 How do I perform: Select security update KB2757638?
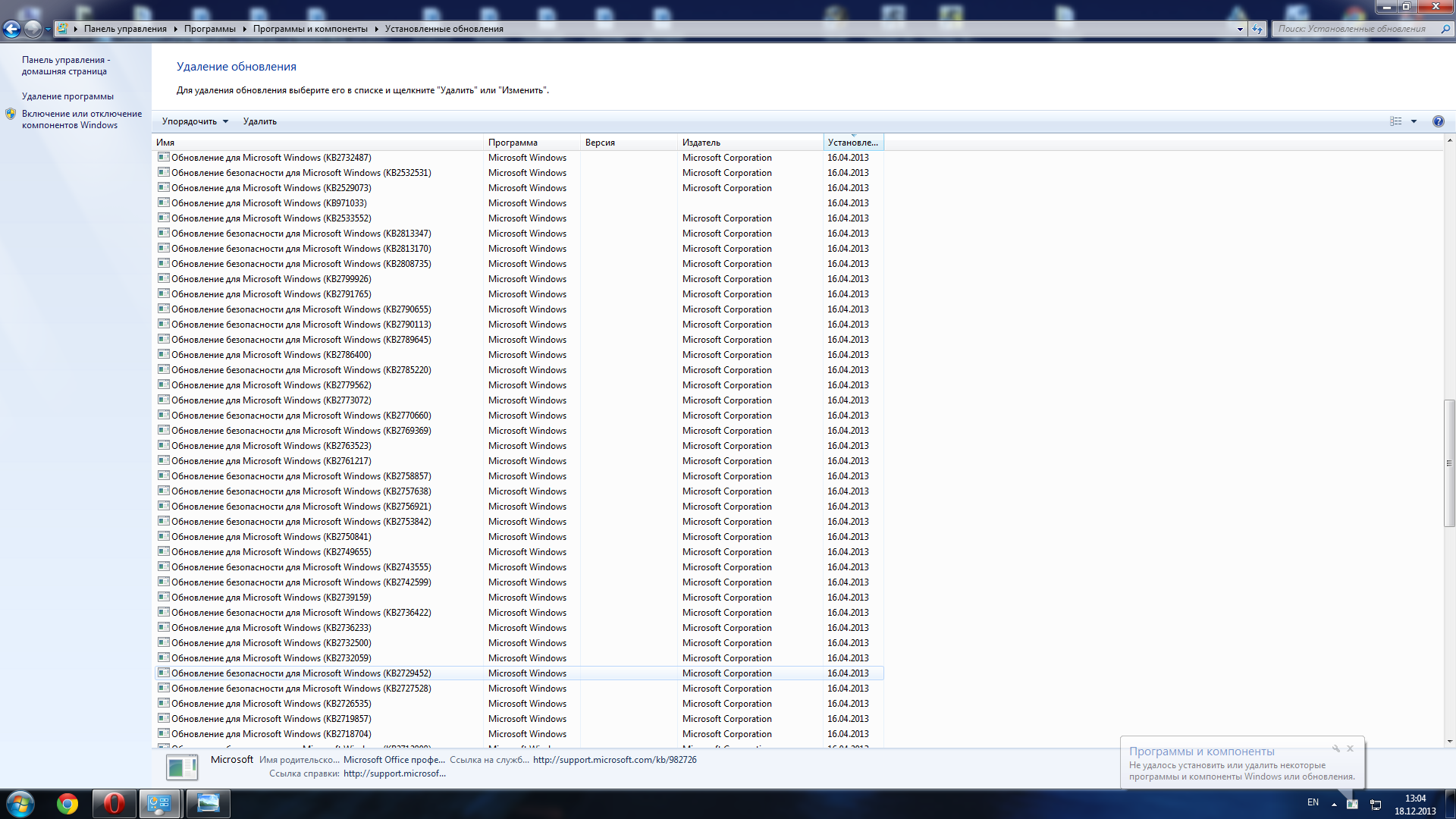(x=519, y=491)
